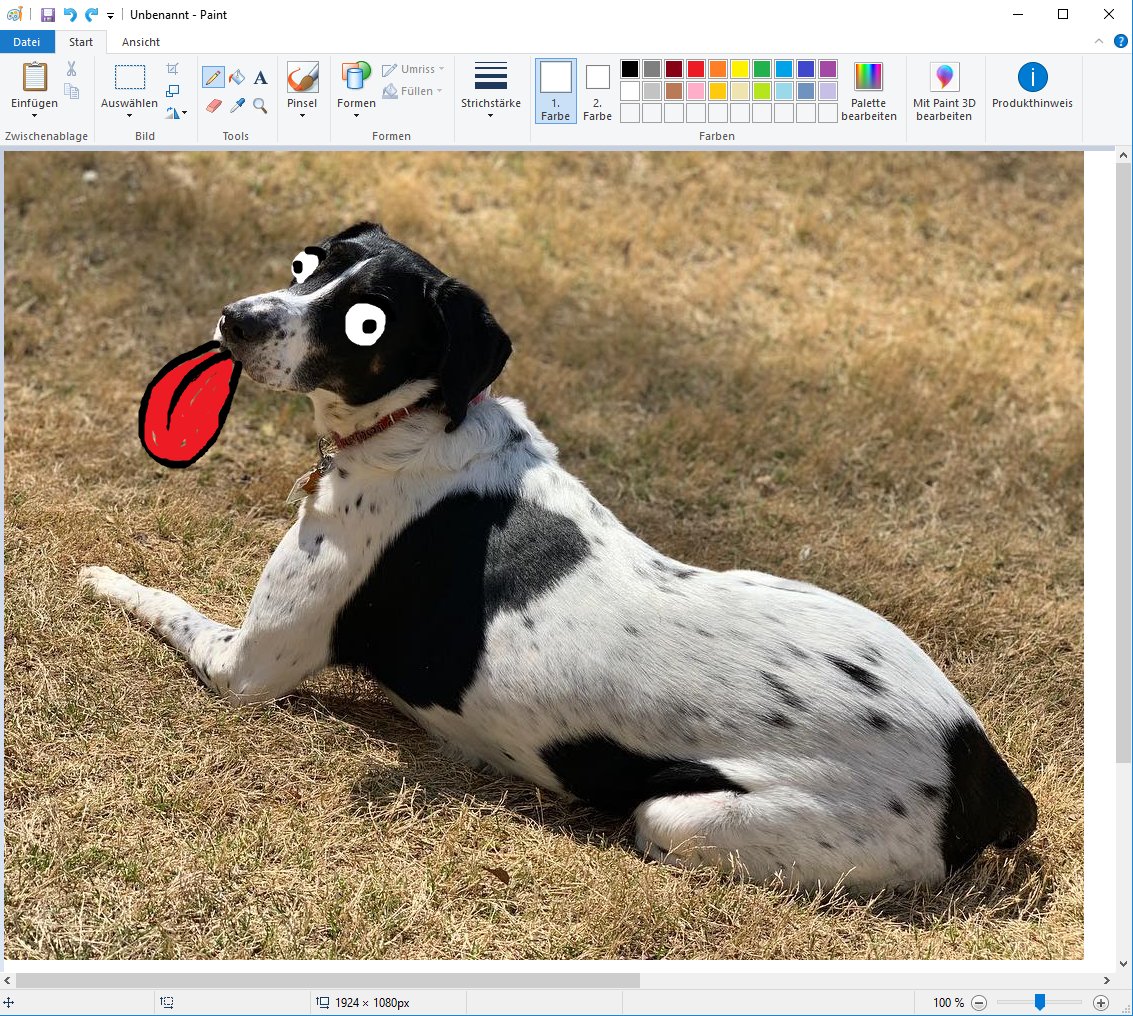
Task: Select the Eraser tool
Action: click(x=213, y=106)
